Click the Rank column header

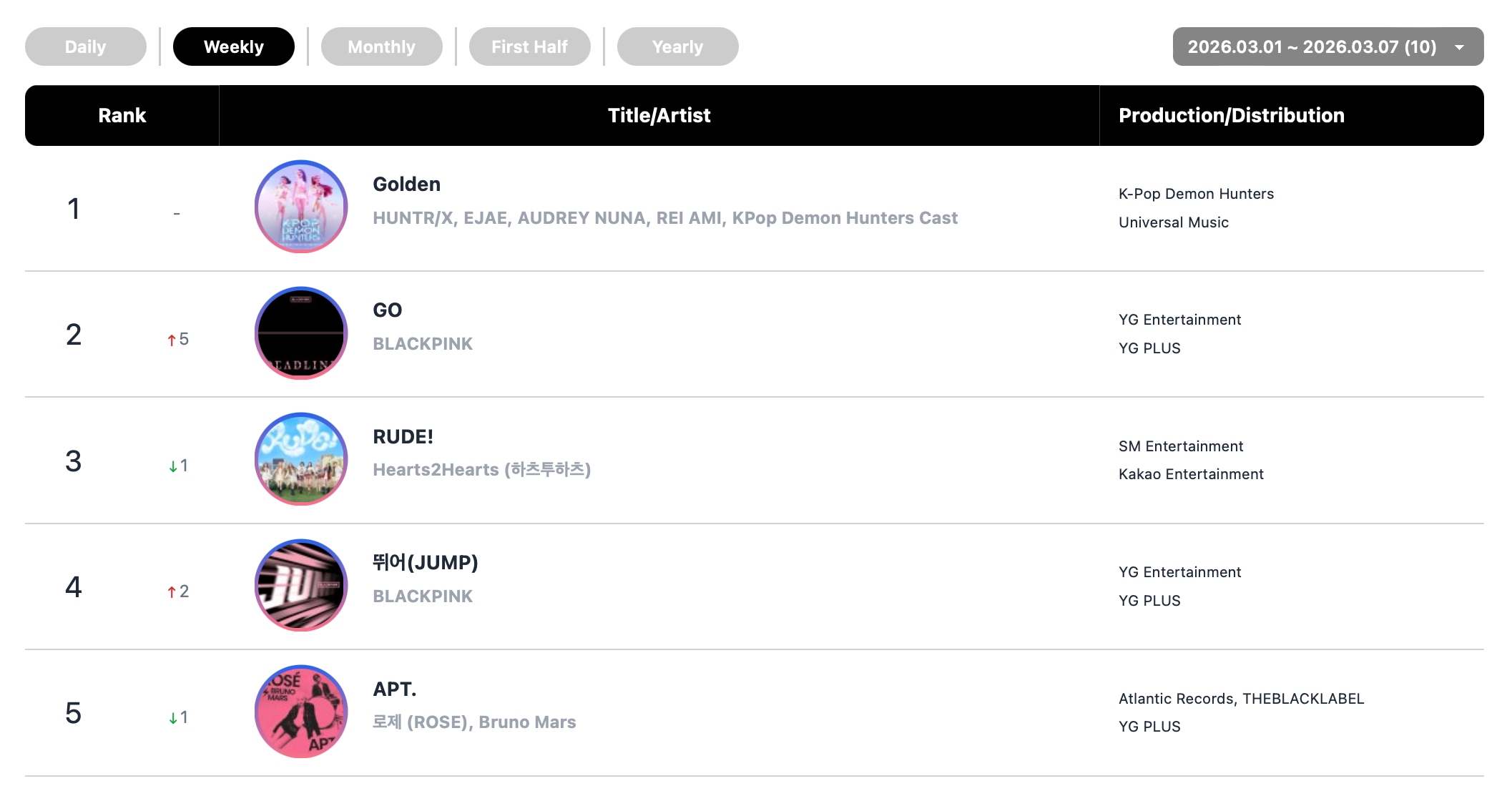122,116
